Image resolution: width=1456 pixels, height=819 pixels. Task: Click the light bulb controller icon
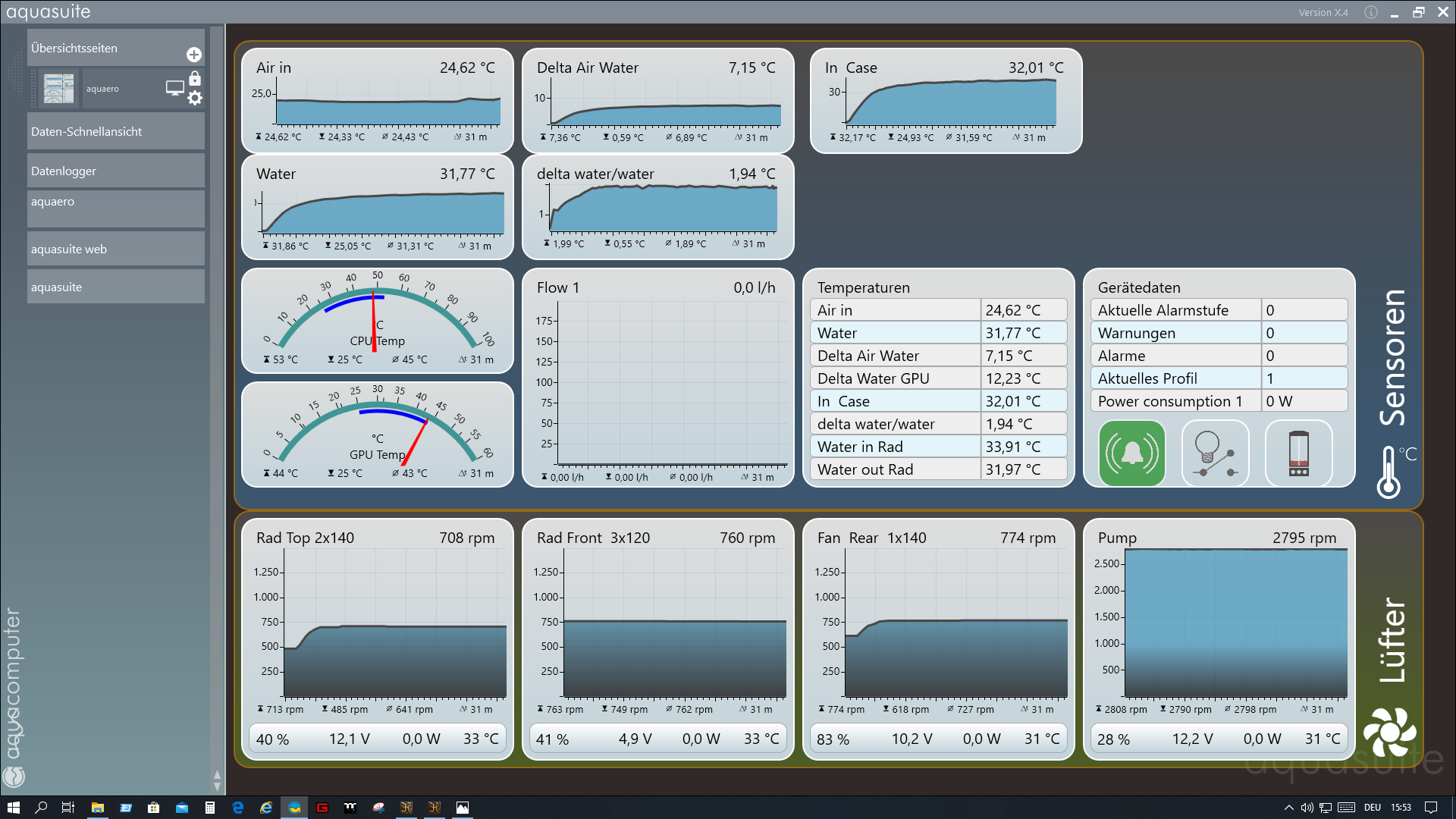(1215, 453)
